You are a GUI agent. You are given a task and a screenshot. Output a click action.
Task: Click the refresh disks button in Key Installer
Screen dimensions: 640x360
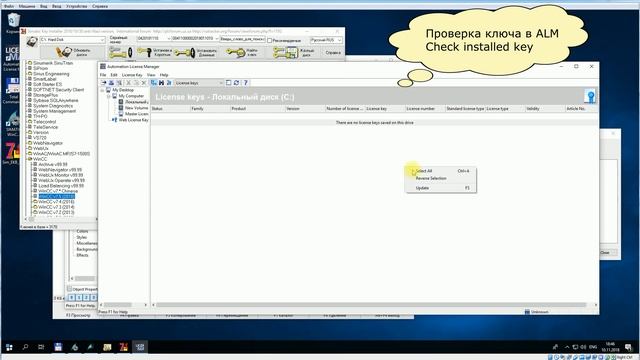[73, 52]
